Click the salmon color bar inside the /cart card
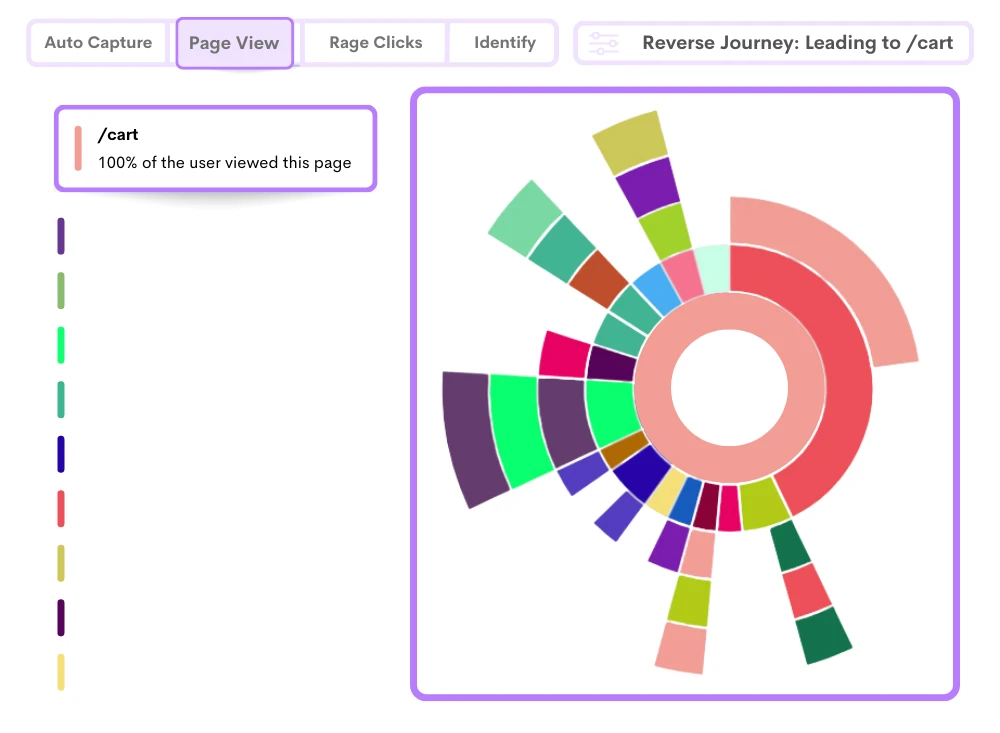The image size is (1000, 733). point(77,148)
